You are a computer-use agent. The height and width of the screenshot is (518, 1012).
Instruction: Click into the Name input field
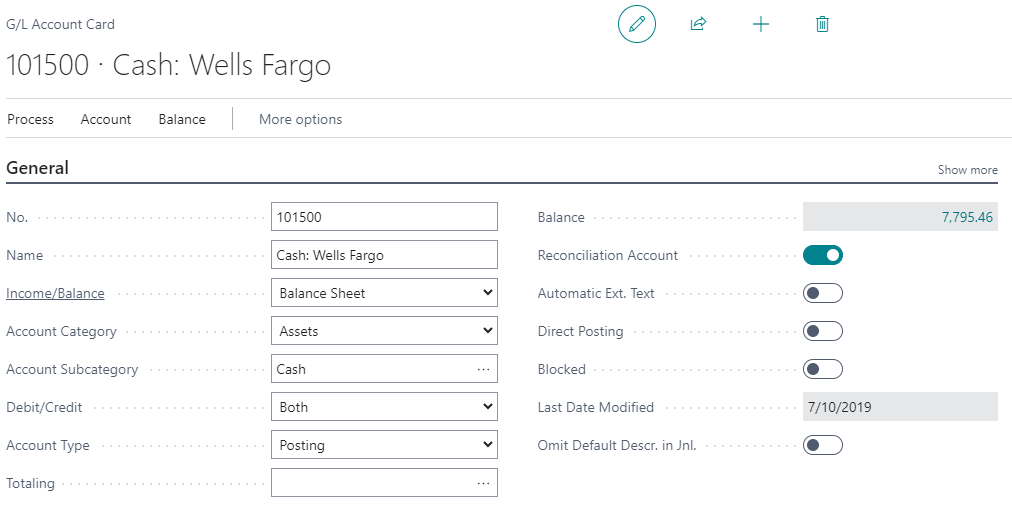click(384, 255)
